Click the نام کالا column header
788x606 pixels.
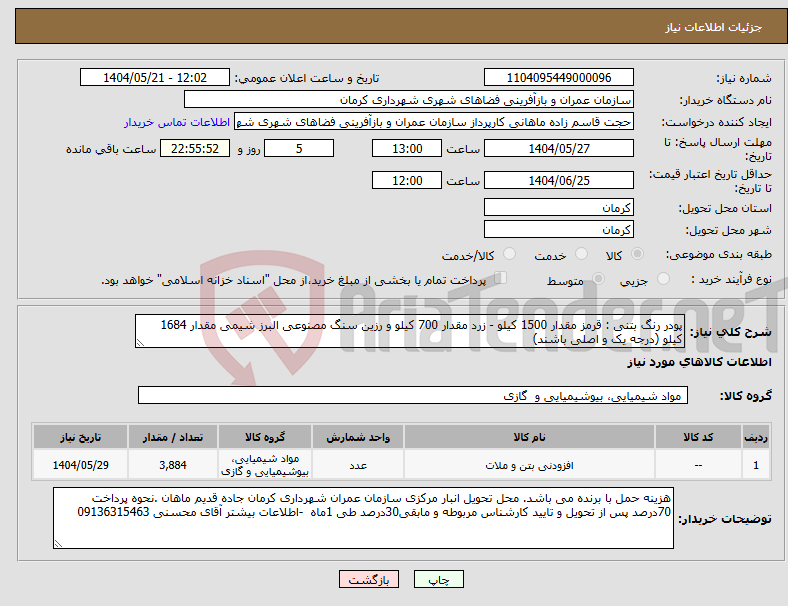point(529,437)
